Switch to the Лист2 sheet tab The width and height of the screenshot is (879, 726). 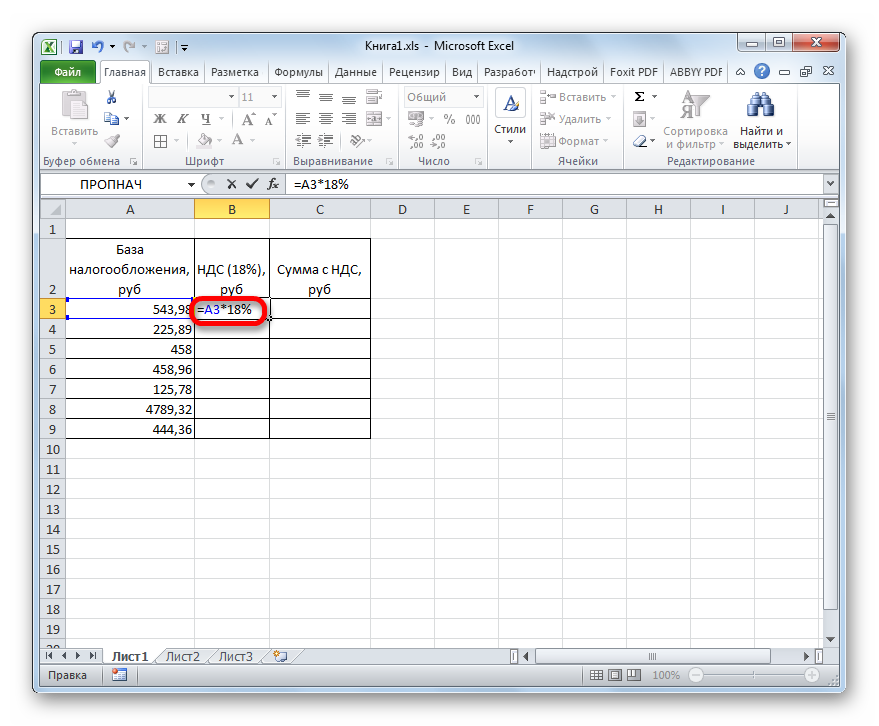tap(183, 657)
